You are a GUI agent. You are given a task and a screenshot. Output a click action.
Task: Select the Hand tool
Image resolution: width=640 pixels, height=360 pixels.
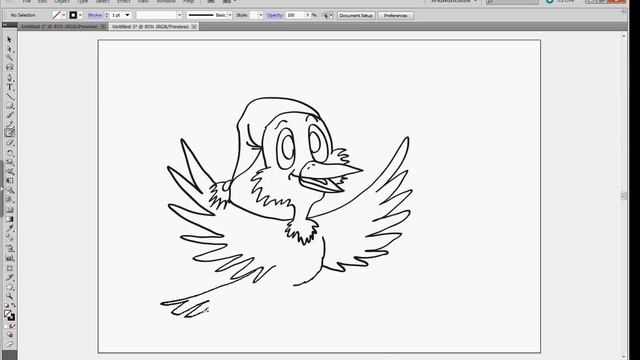[x=9, y=287]
